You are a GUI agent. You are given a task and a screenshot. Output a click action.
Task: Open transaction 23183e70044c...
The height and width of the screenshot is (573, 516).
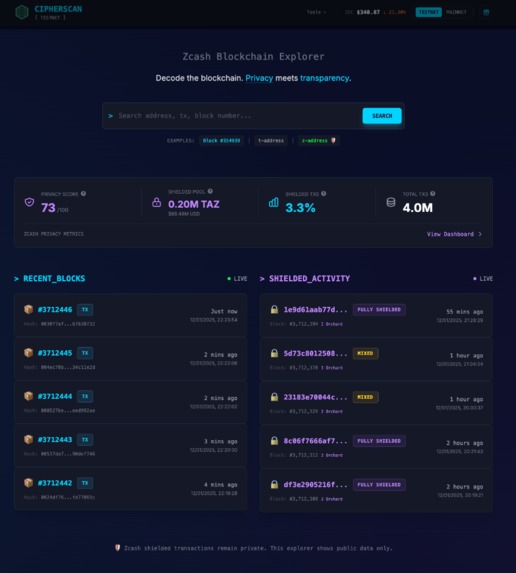click(x=315, y=397)
